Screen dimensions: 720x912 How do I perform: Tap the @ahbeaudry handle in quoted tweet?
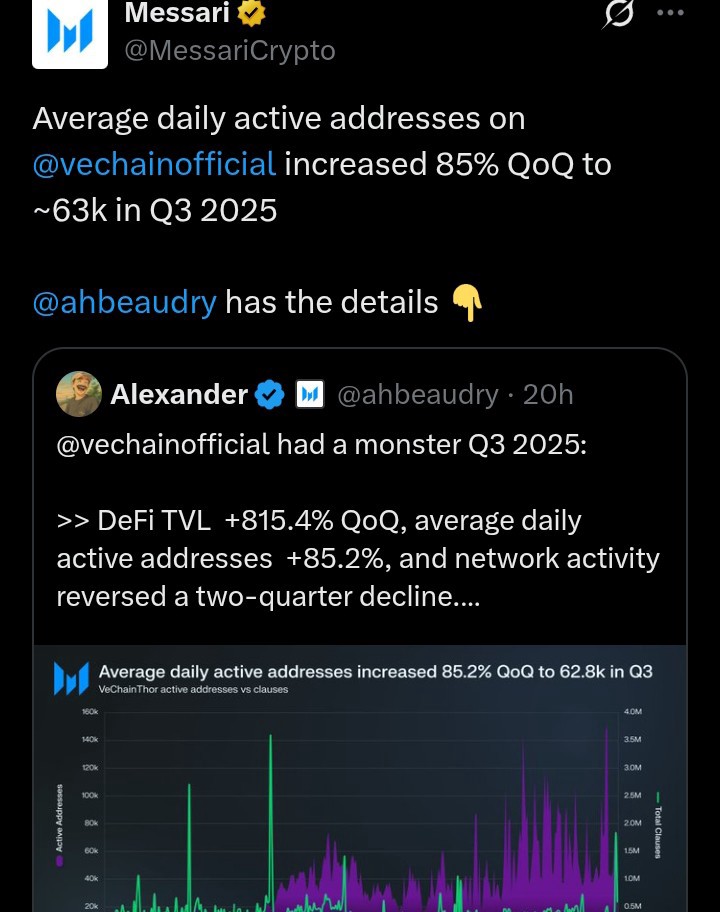[x=418, y=394]
